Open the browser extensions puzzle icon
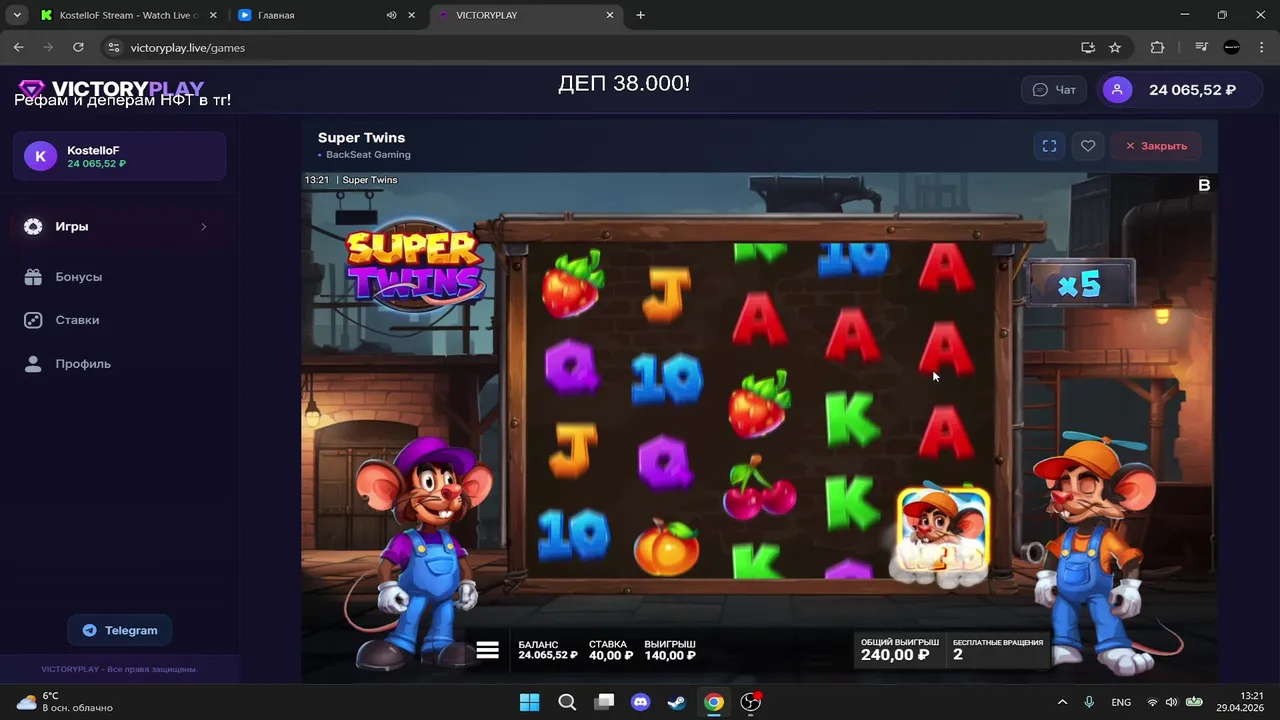1280x720 pixels. tap(1157, 47)
